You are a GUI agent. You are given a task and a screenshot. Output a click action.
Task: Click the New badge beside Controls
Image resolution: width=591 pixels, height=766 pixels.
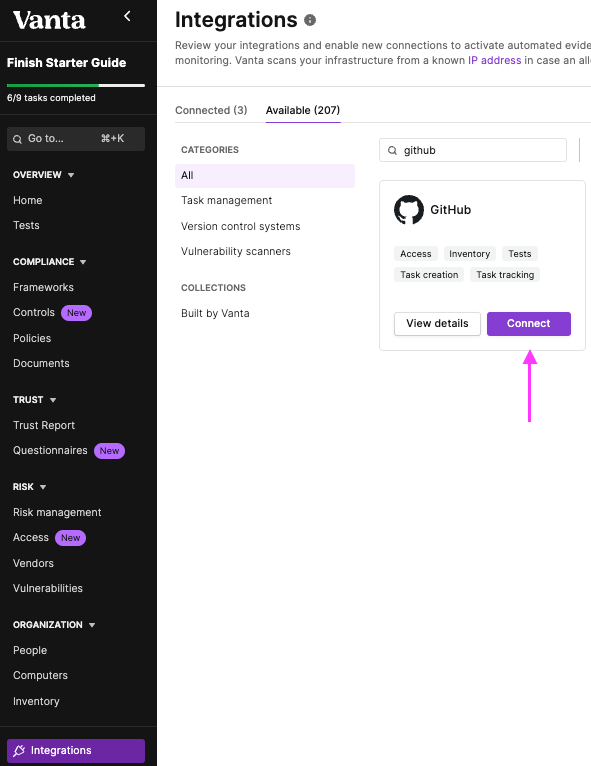(76, 313)
